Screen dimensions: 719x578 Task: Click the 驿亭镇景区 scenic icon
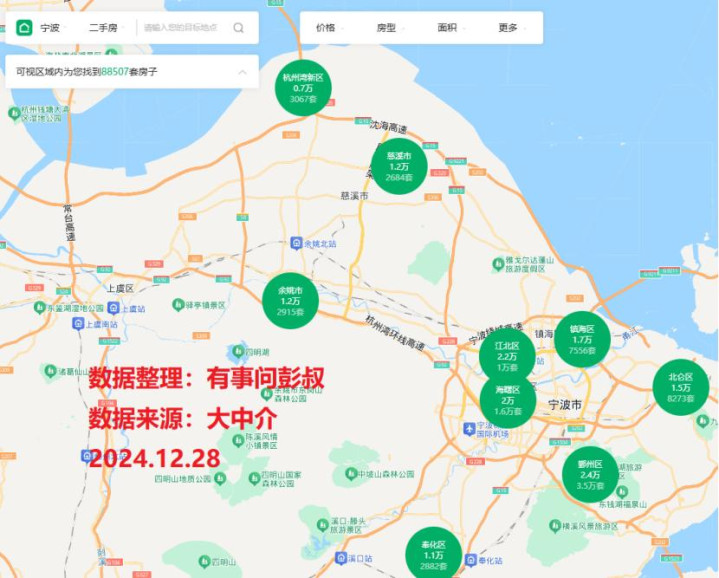[x=178, y=304]
